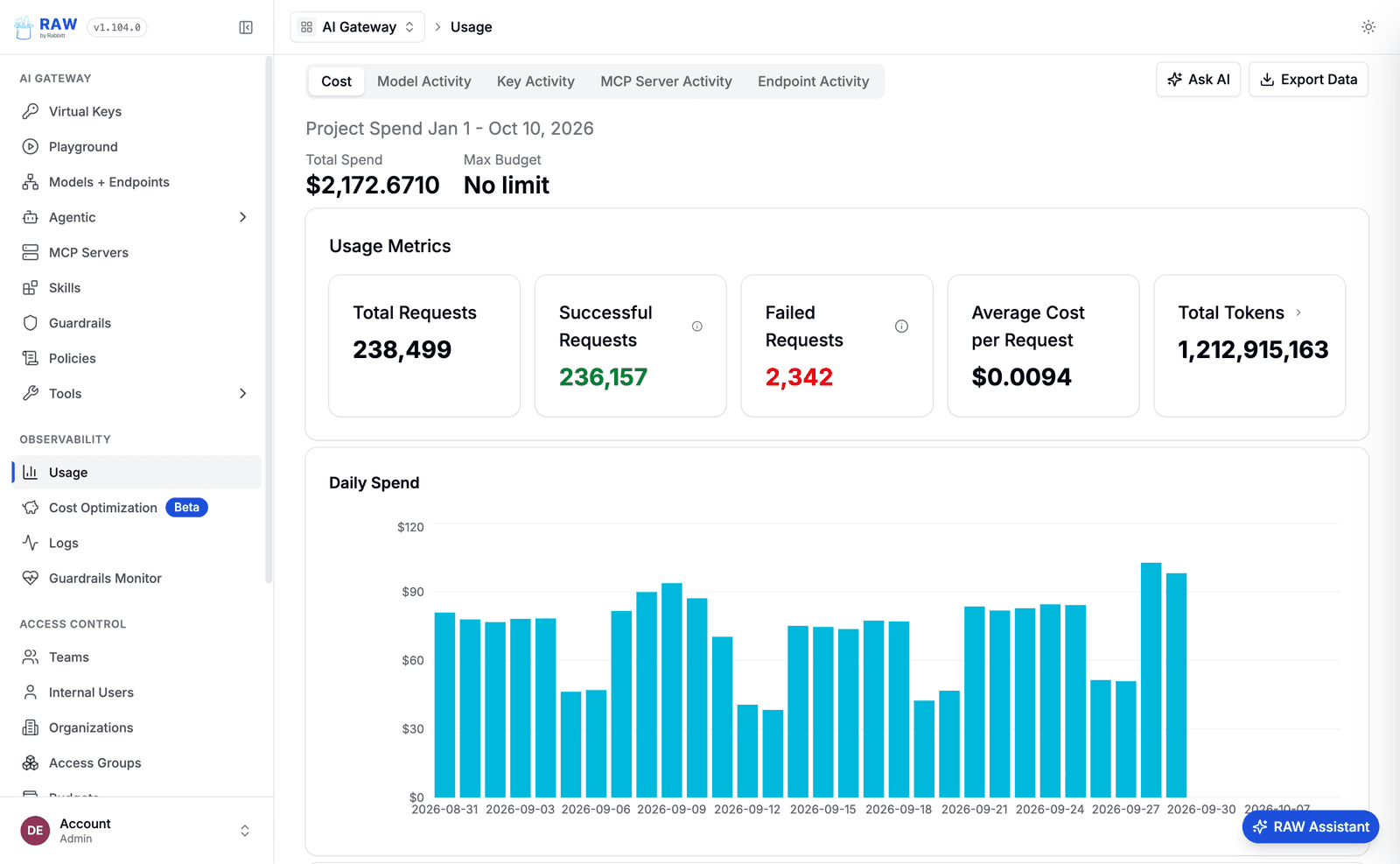Click the RAW logo in the header
Screen dimensions: 1400x864
[x=45, y=27]
